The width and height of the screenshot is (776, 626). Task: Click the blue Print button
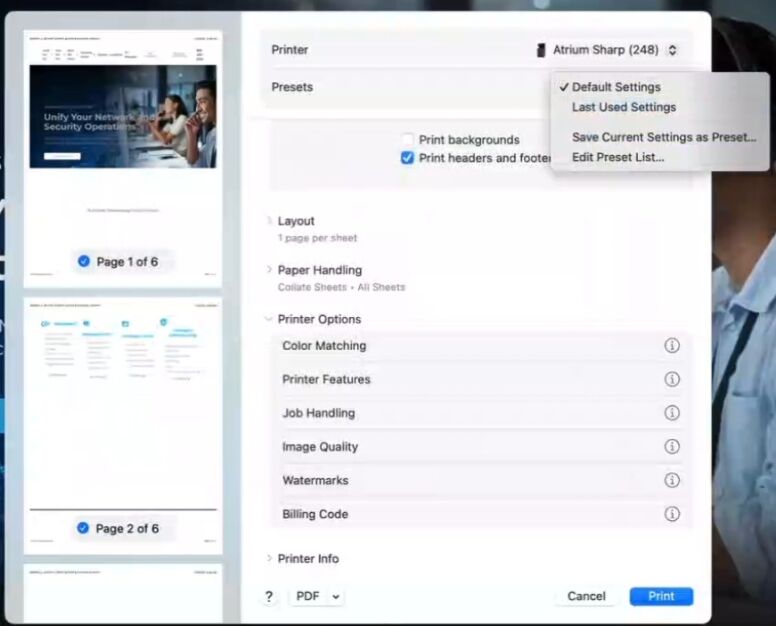point(661,596)
